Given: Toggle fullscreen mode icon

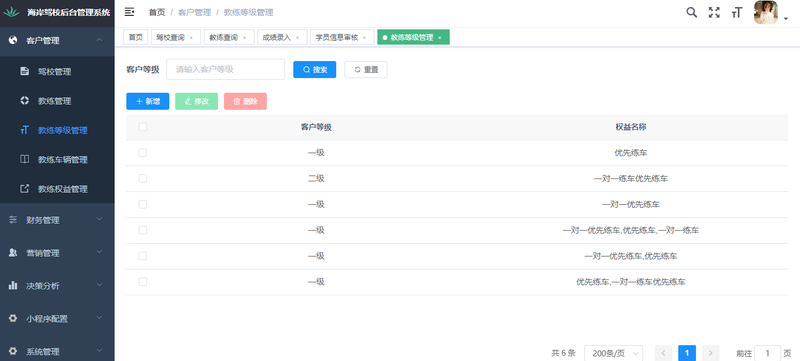Looking at the screenshot, I should (714, 13).
